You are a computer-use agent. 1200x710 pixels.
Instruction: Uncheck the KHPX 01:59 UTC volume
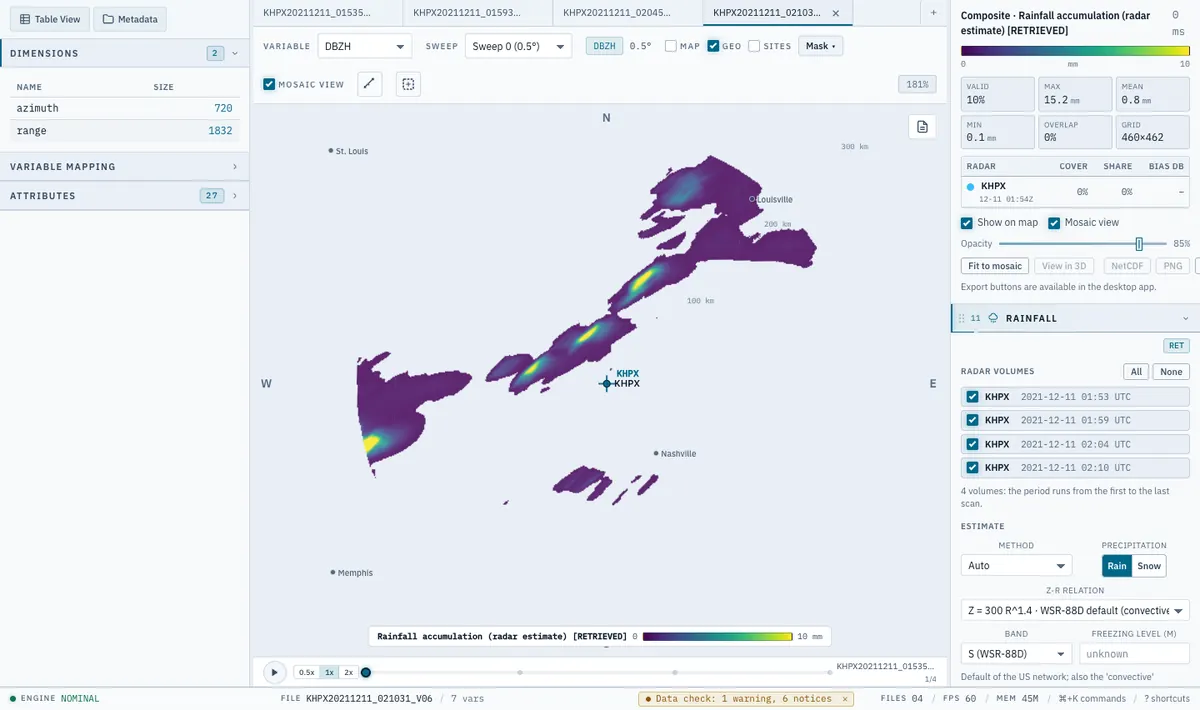tap(972, 420)
